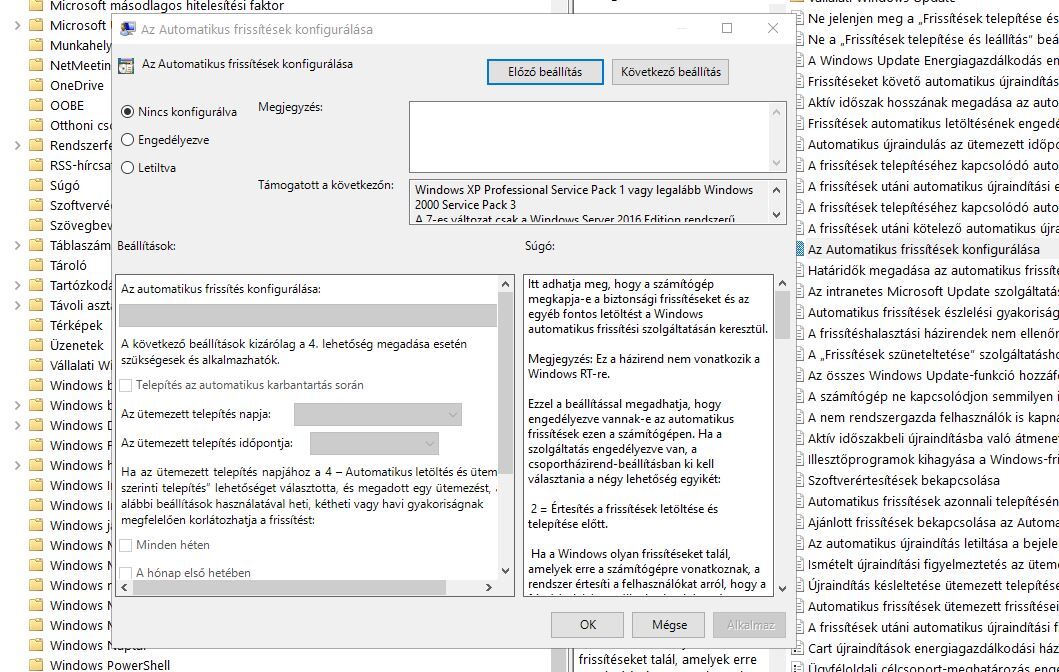Click policy icon next to Aktív időszak hosszának megadása
The height and width of the screenshot is (672, 1059).
point(798,102)
